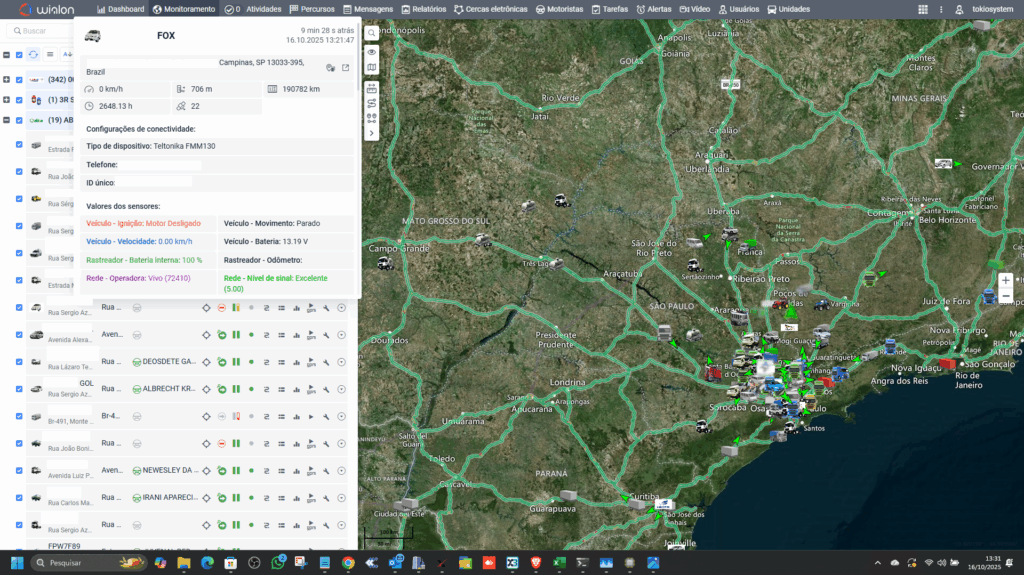Open the map layers icon
Viewport: 1024px width, 575px height.
coord(372,68)
